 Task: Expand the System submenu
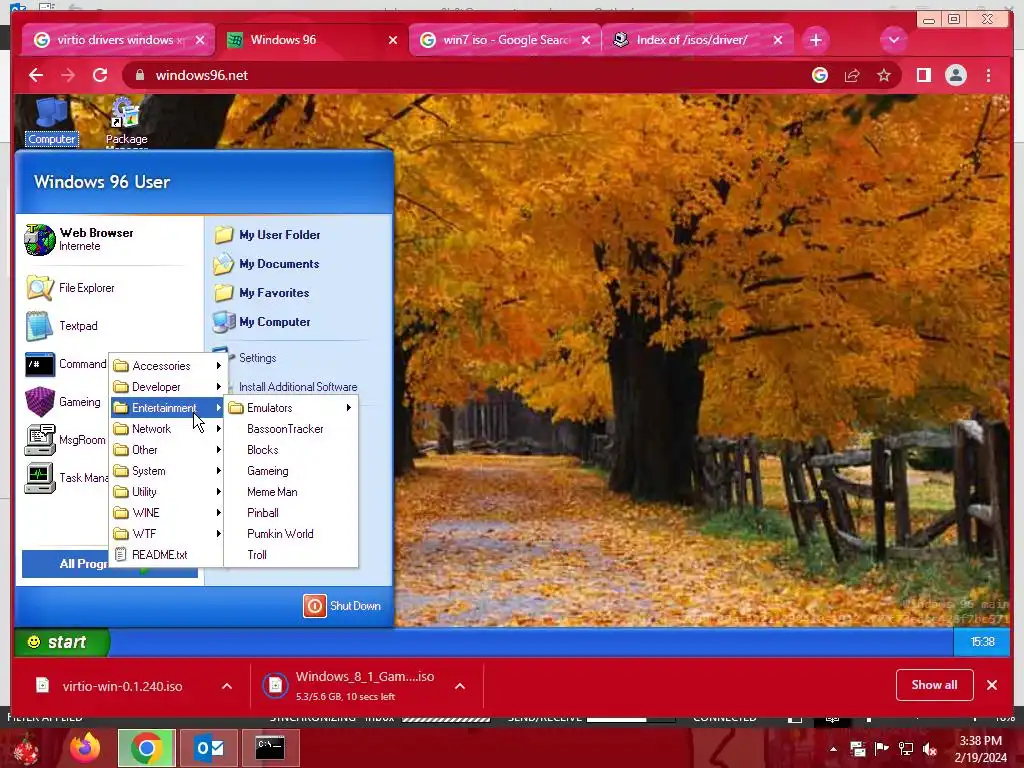click(x=167, y=470)
